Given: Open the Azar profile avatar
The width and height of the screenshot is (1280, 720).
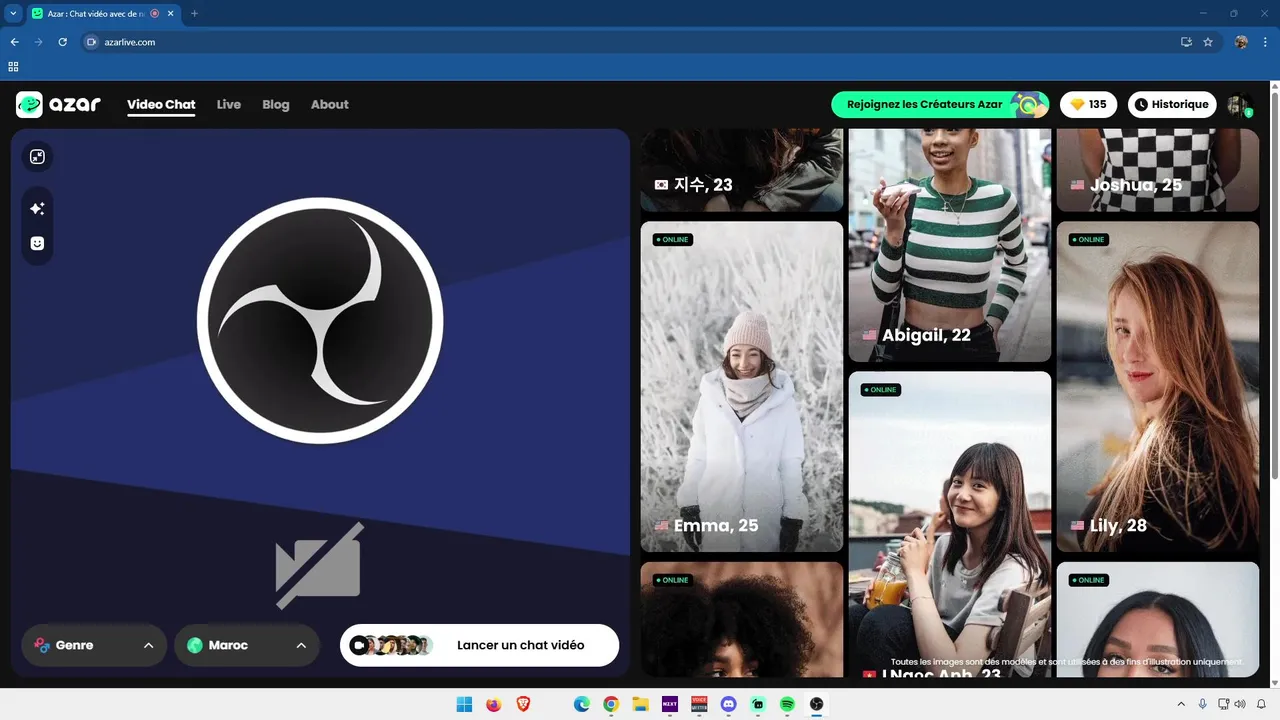Looking at the screenshot, I should [x=1239, y=105].
